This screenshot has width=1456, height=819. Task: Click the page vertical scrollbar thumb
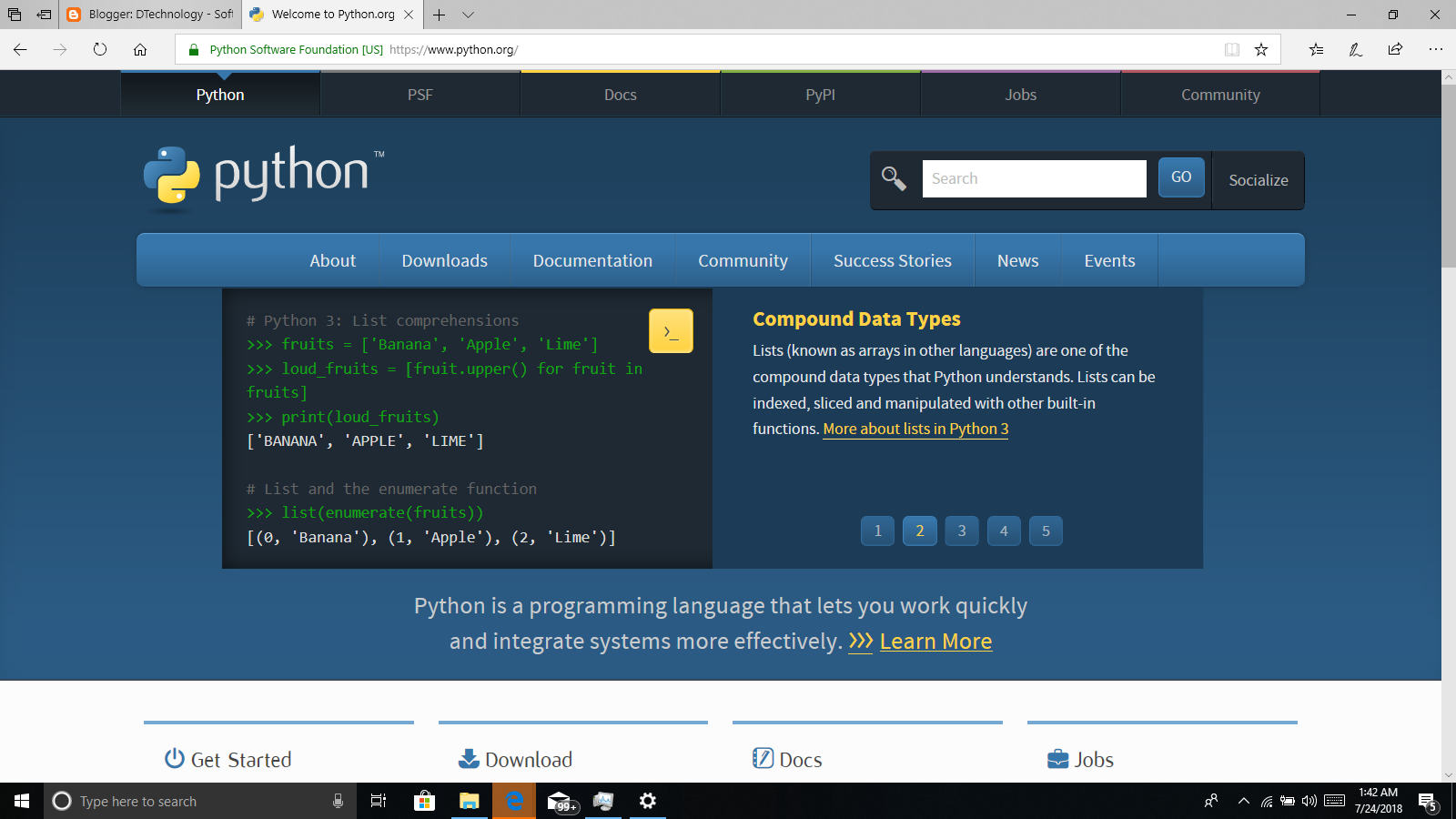1449,177
